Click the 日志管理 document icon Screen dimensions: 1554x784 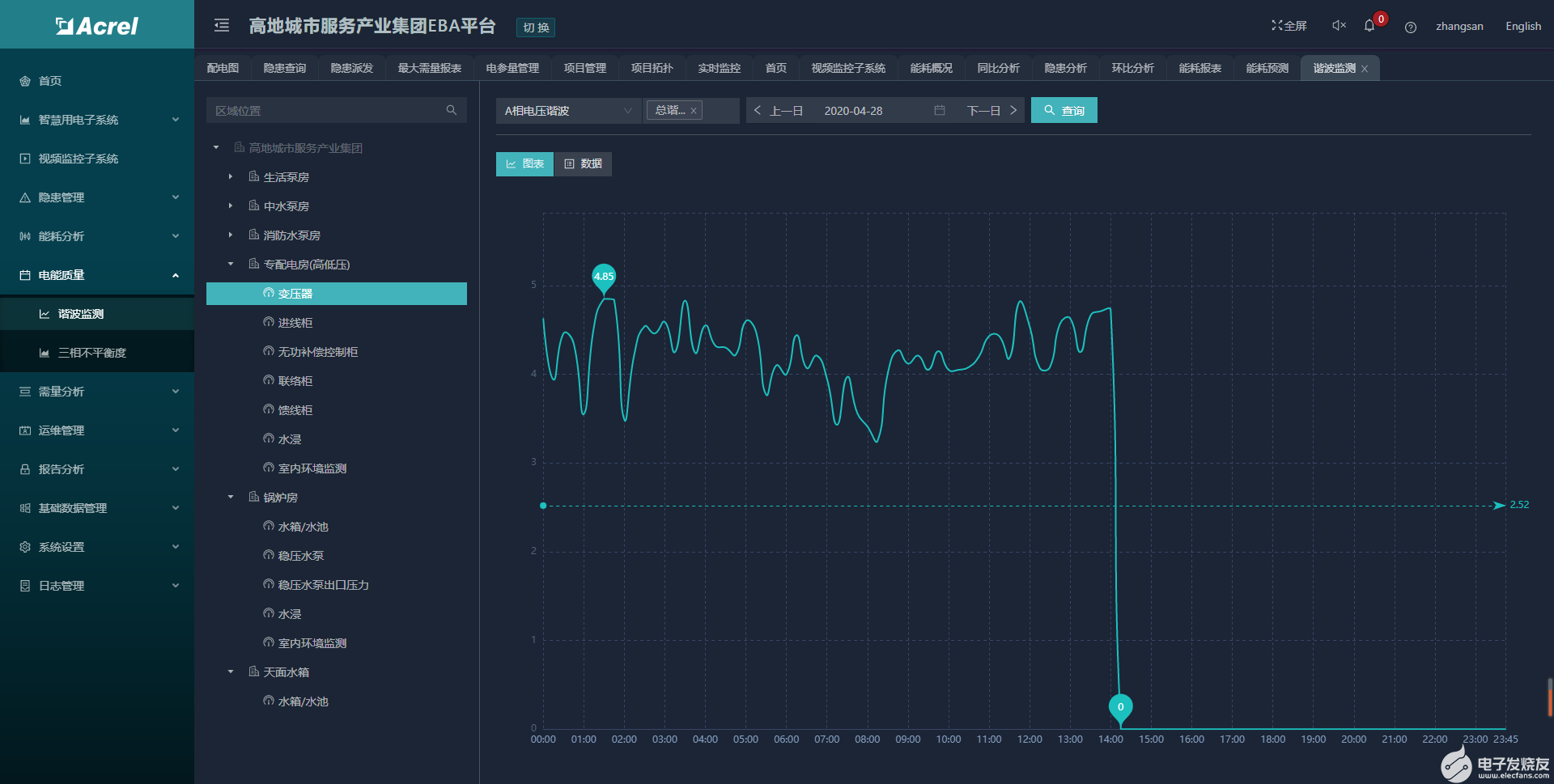[x=25, y=586]
